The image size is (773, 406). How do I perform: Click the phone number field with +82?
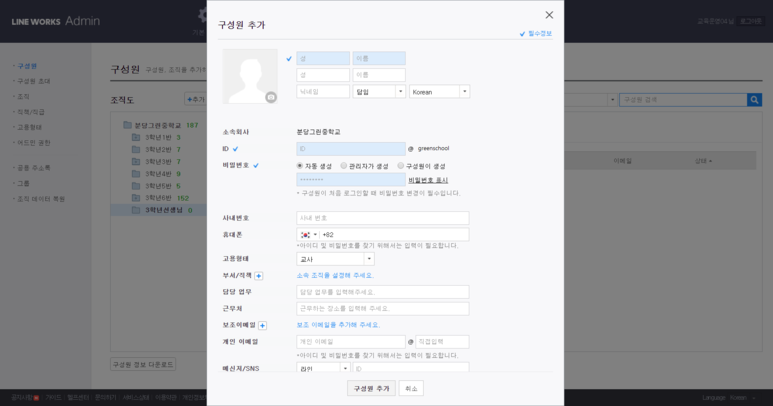coord(394,235)
